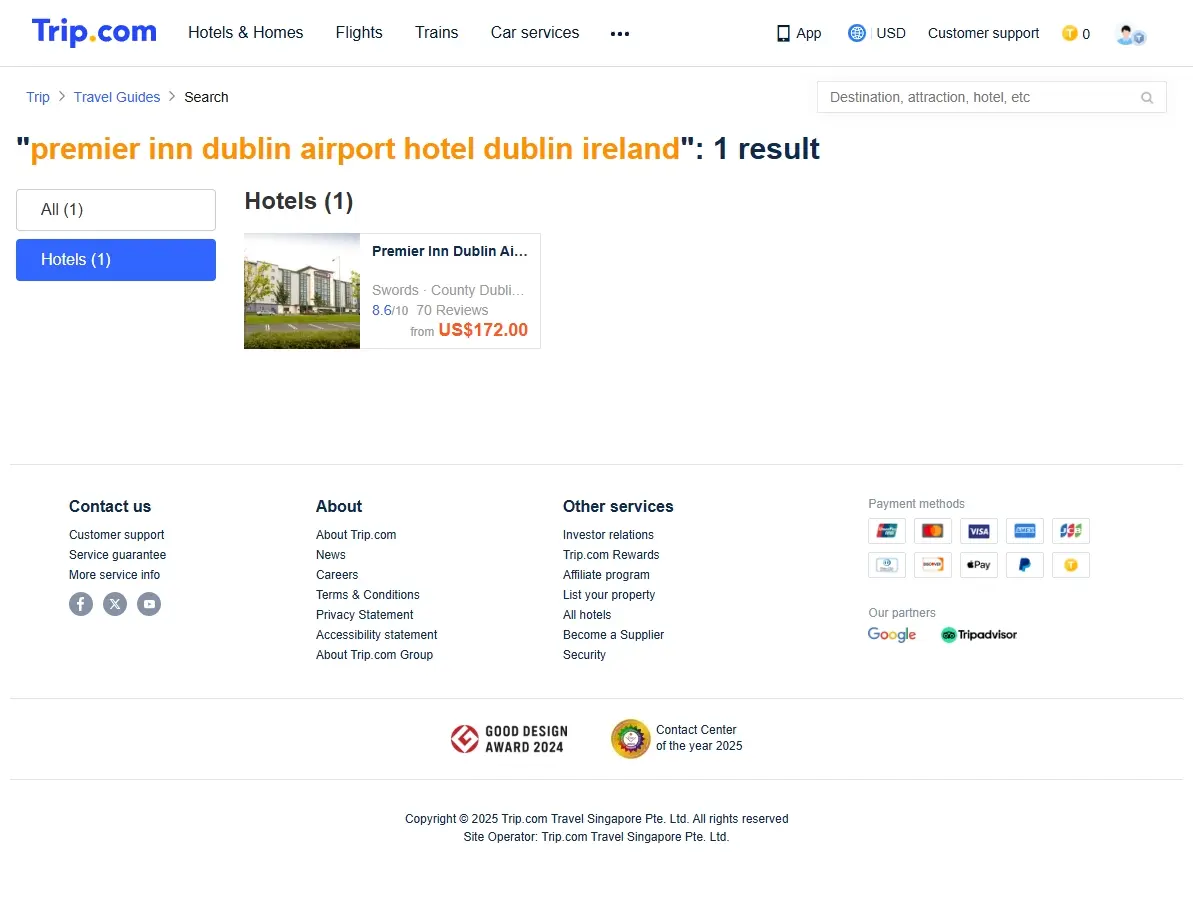Open the Trip.com Rewards link
Image resolution: width=1193 pixels, height=921 pixels.
611,554
